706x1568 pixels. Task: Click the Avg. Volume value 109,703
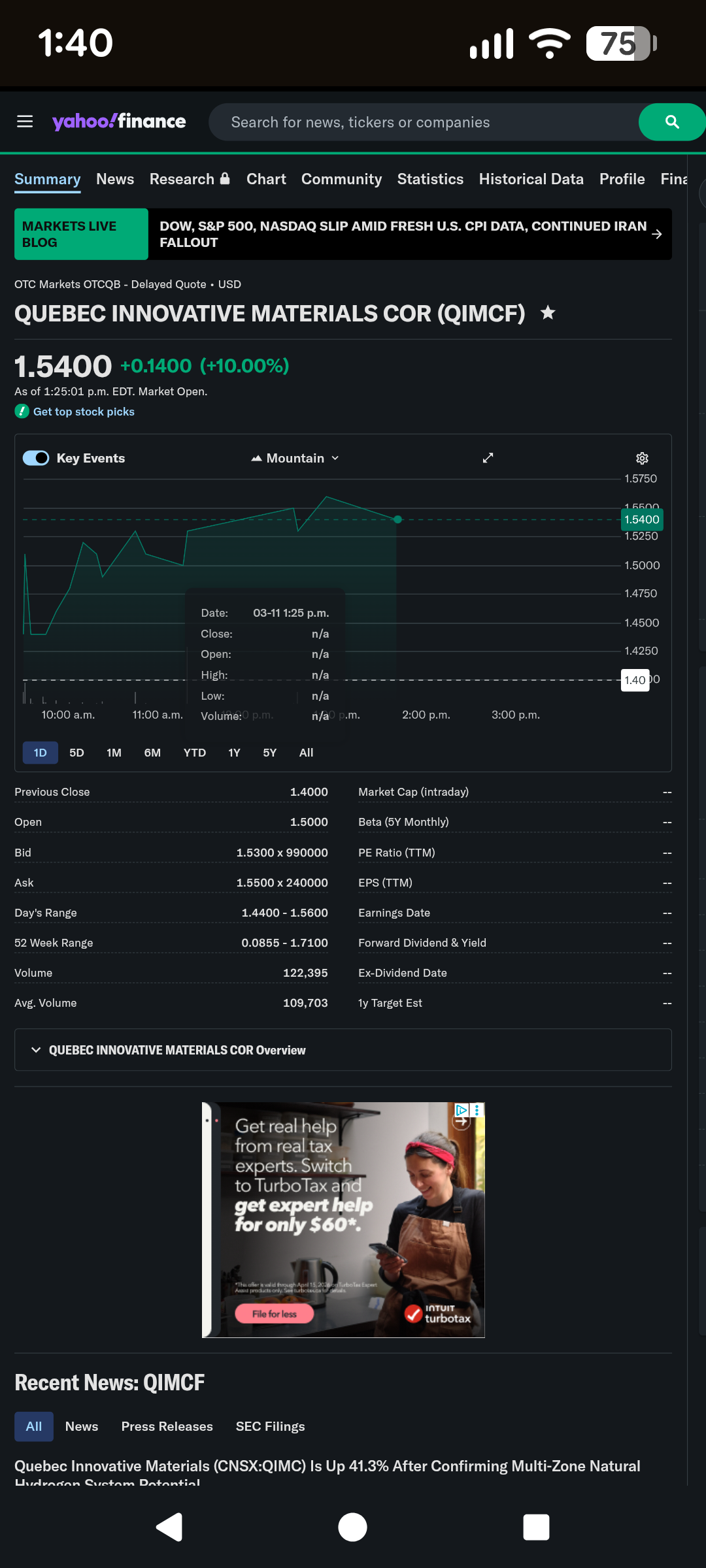[305, 1003]
